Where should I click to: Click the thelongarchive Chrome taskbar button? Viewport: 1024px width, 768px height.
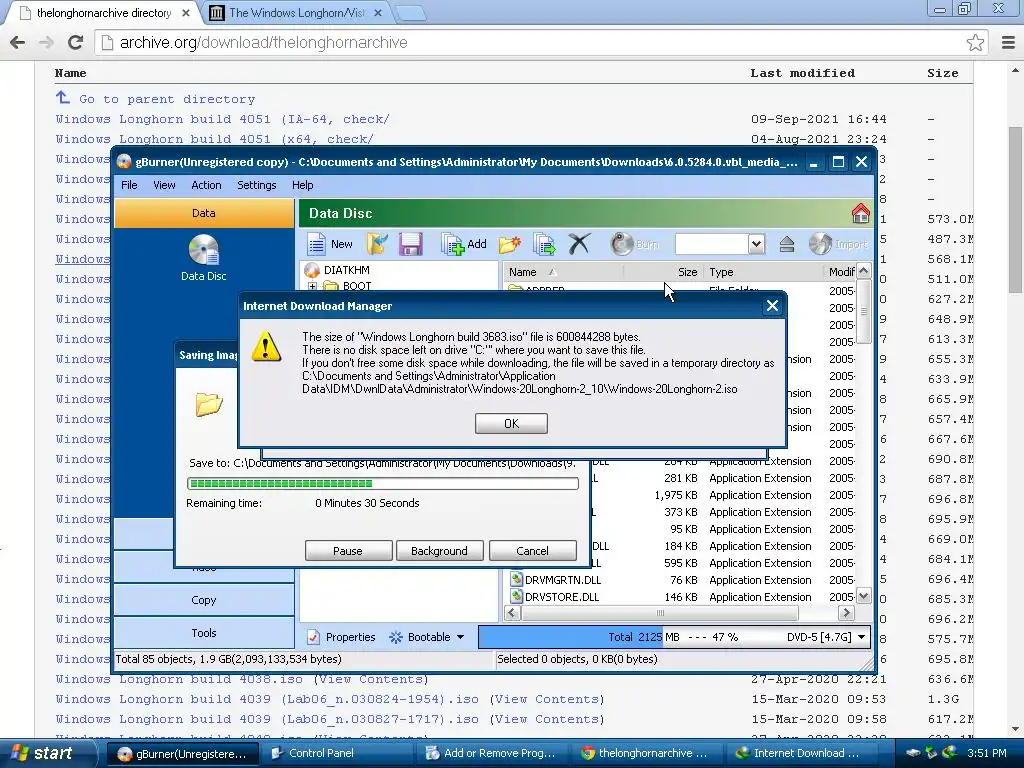[646, 753]
